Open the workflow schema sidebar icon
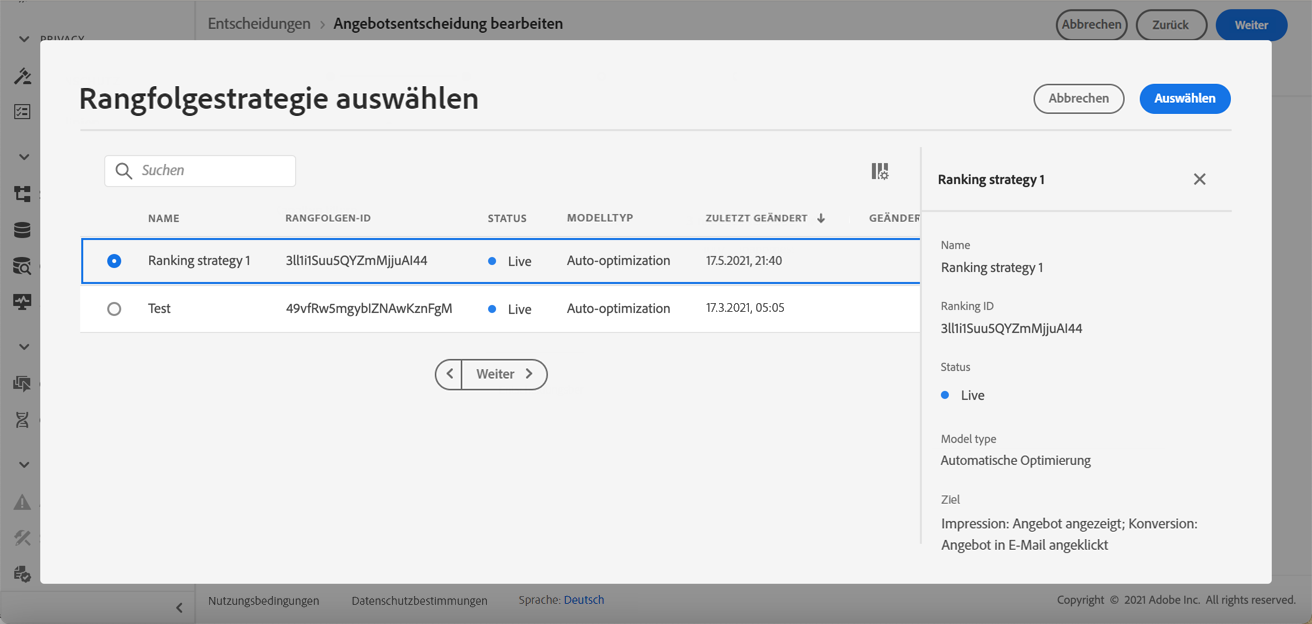This screenshot has width=1312, height=624. coord(22,194)
